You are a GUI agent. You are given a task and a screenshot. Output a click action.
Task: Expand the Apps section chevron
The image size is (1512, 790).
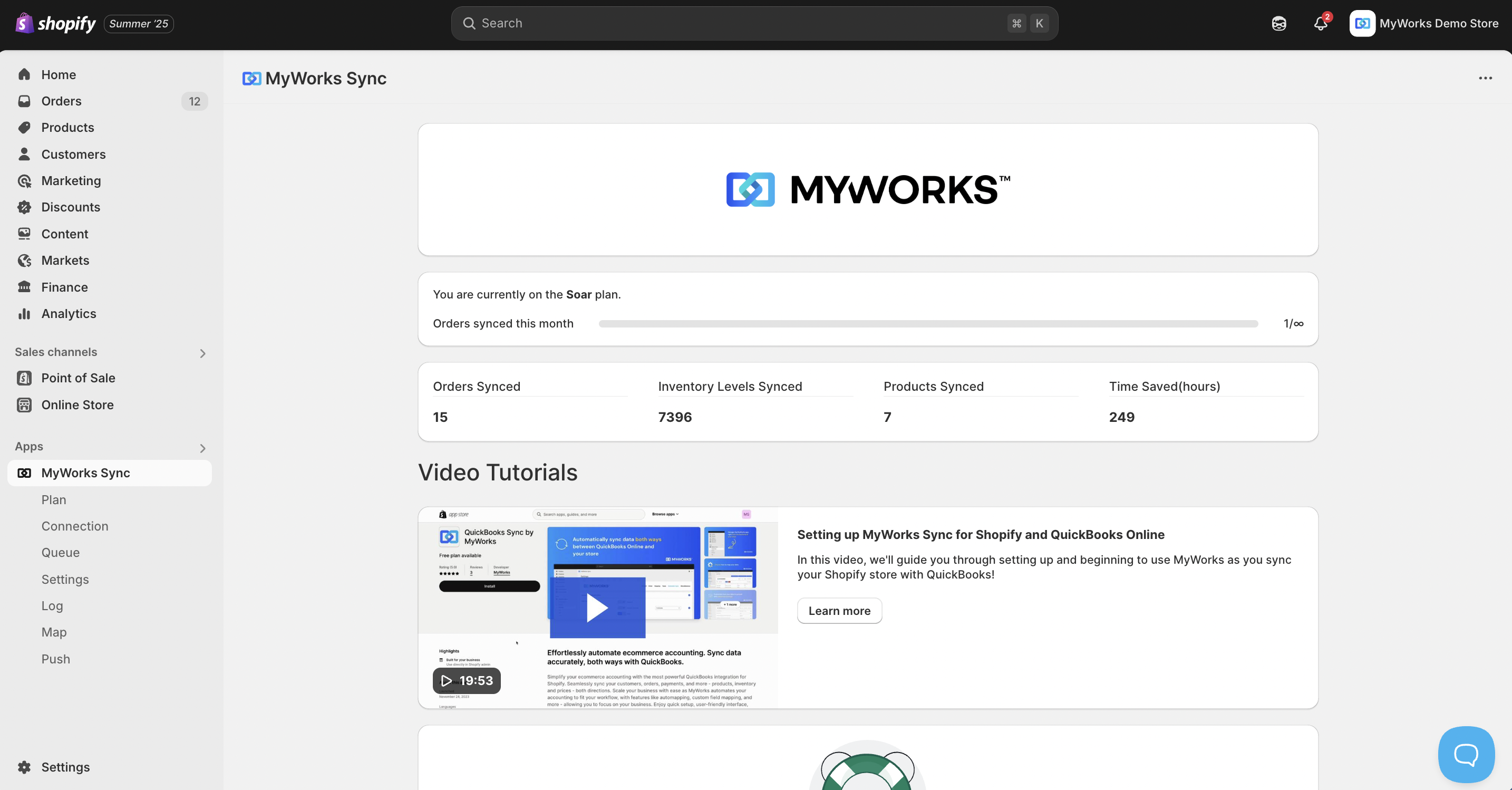(x=202, y=448)
